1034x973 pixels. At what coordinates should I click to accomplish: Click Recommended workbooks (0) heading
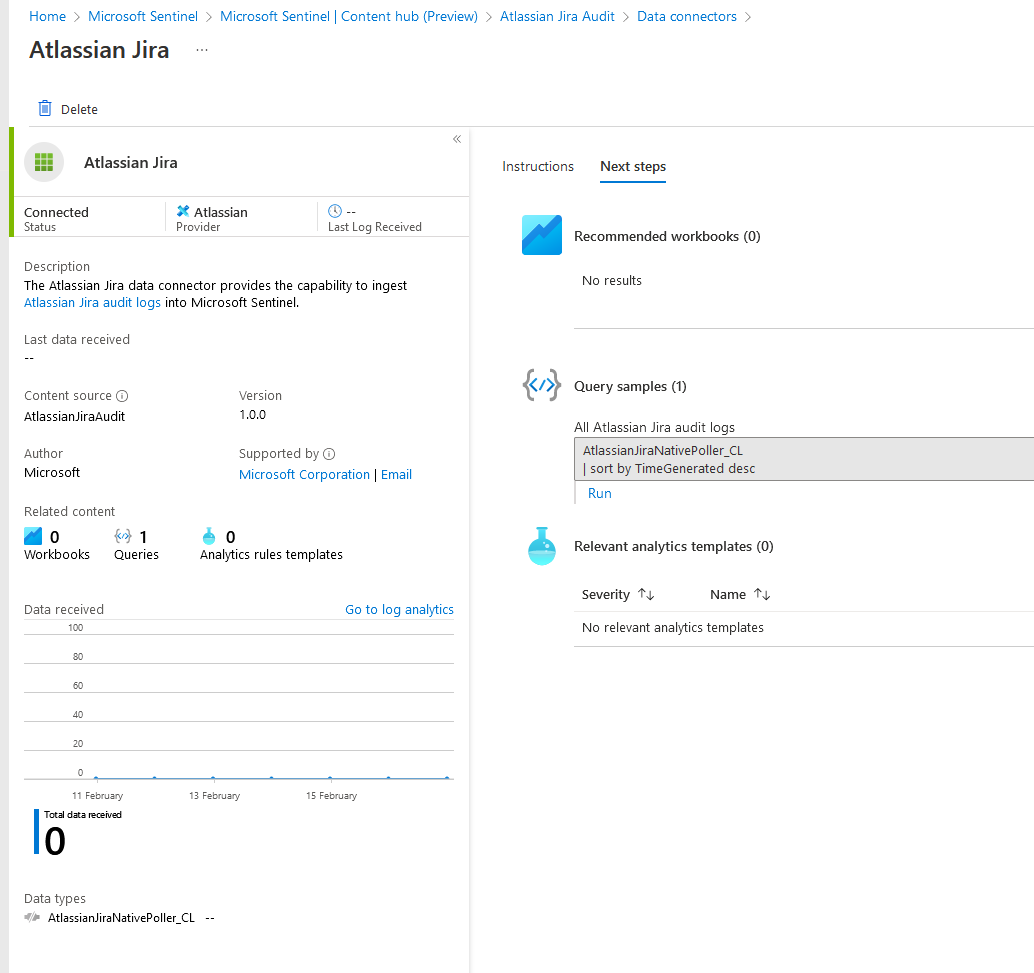coord(667,236)
